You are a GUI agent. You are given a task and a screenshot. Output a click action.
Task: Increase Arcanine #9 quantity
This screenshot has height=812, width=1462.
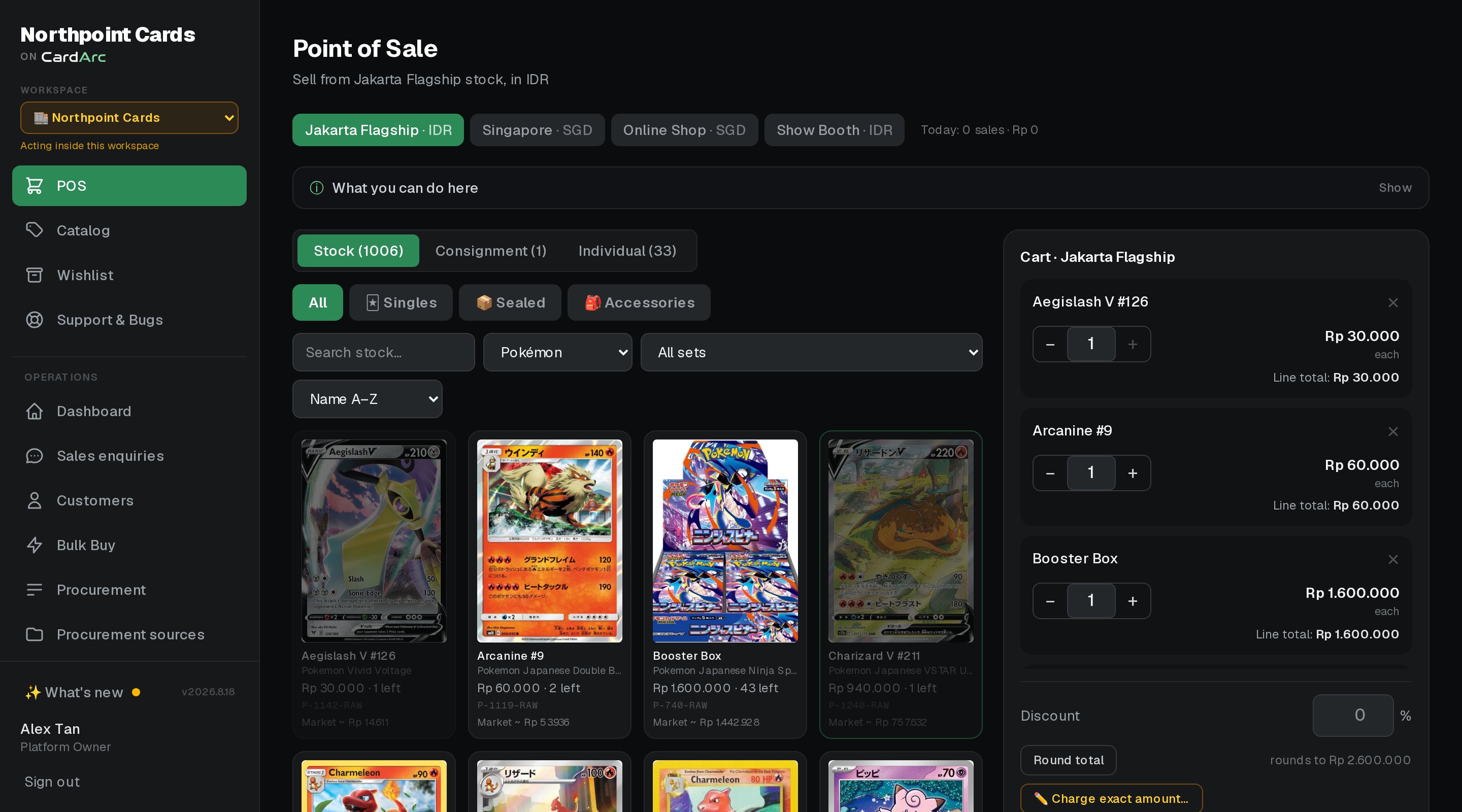[1132, 472]
